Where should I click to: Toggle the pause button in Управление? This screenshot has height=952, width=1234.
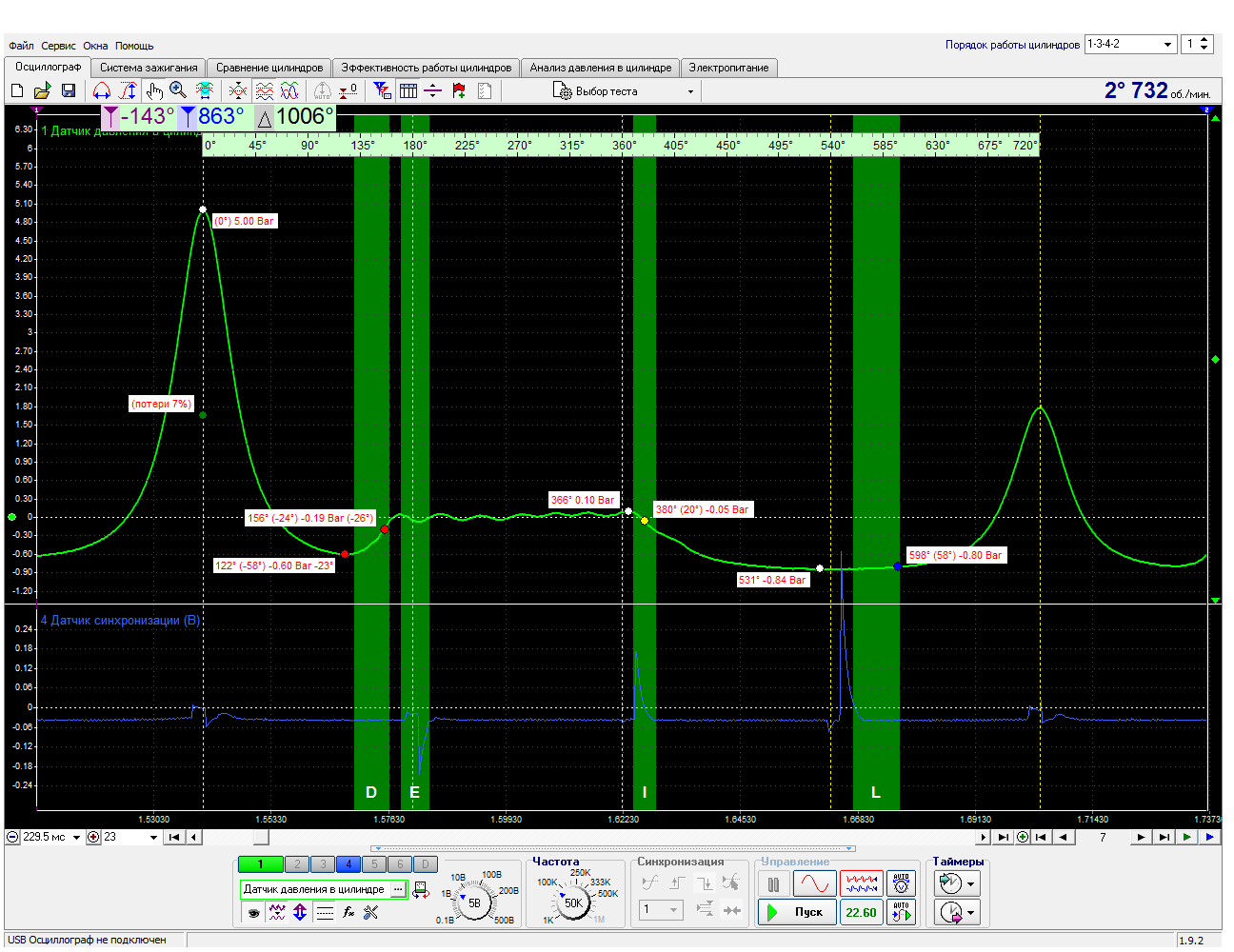pyautogui.click(x=774, y=883)
